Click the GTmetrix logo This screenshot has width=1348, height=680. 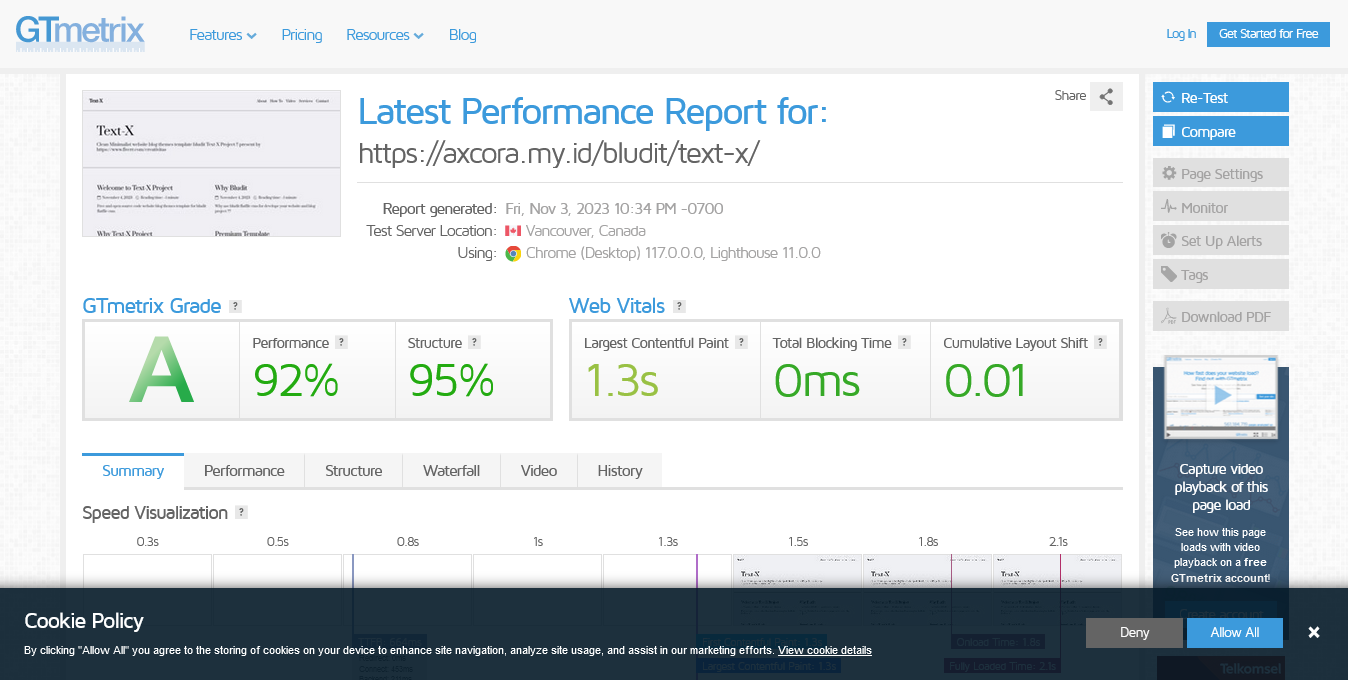point(80,34)
